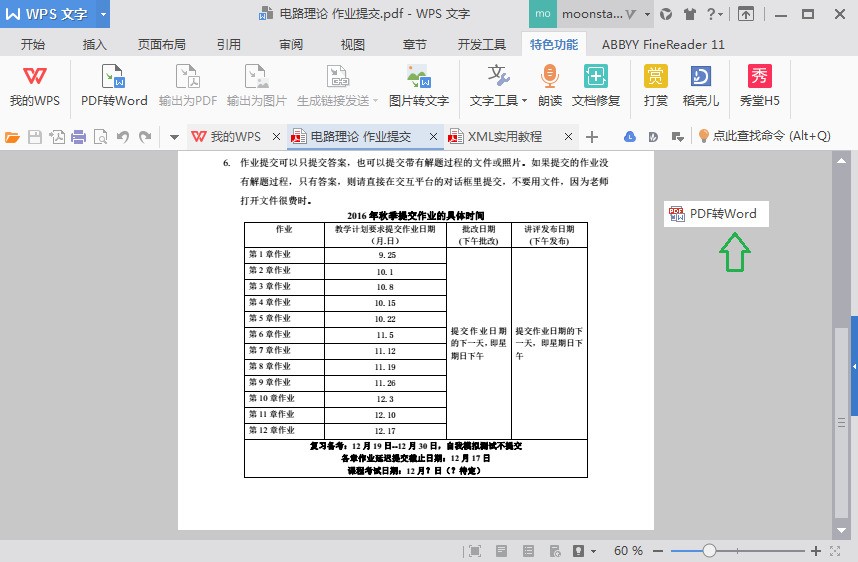Close the 我的WPS document tab
This screenshot has height=562, width=858.
[276, 136]
